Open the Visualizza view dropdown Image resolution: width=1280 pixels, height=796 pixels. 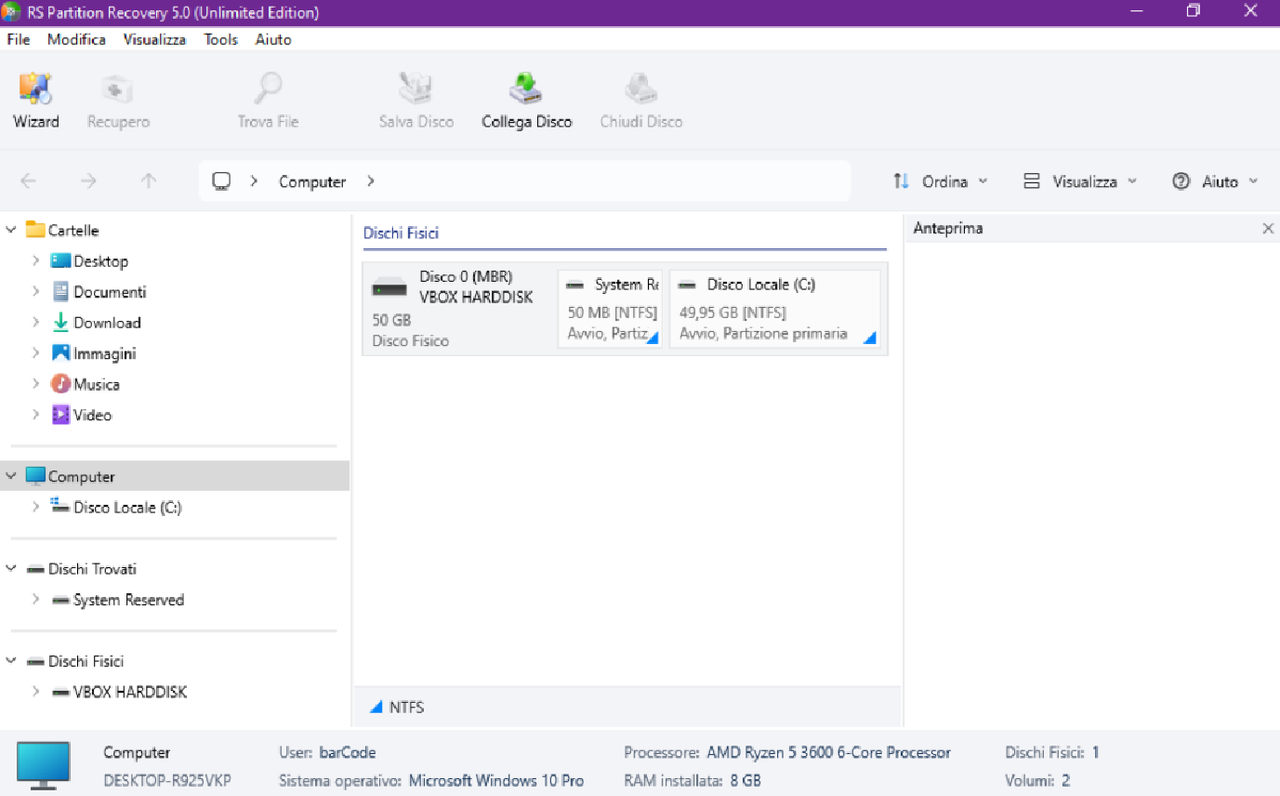click(x=1081, y=181)
